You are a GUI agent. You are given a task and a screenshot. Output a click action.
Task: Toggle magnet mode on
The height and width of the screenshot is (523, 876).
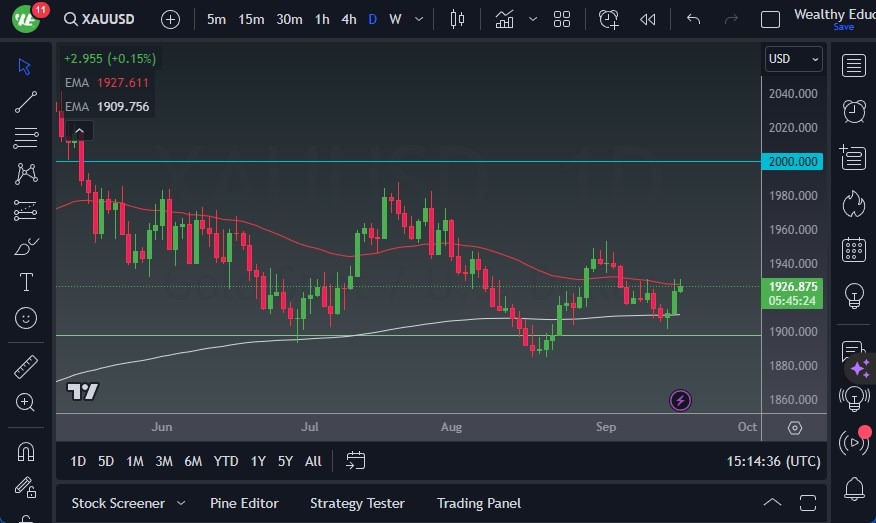pyautogui.click(x=26, y=451)
